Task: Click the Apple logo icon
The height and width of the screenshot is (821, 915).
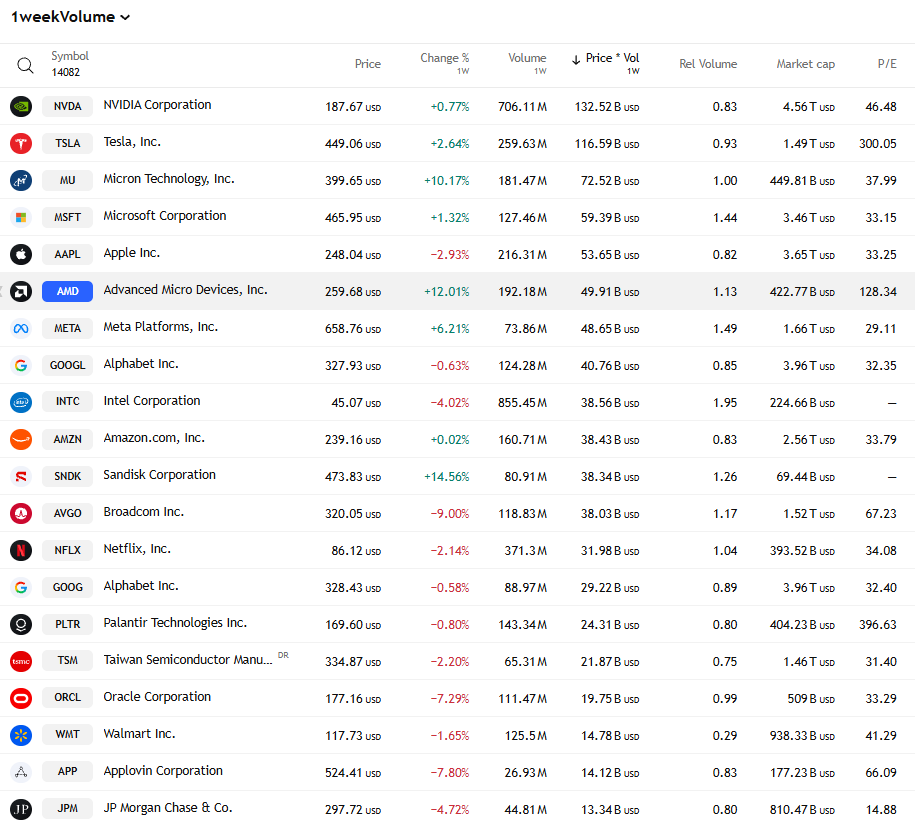Action: pos(21,254)
